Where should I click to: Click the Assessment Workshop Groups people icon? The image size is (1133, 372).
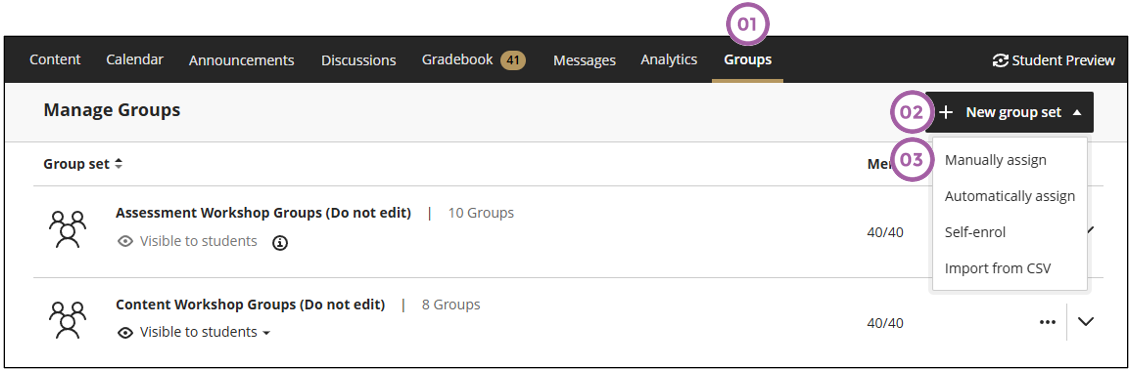click(67, 230)
